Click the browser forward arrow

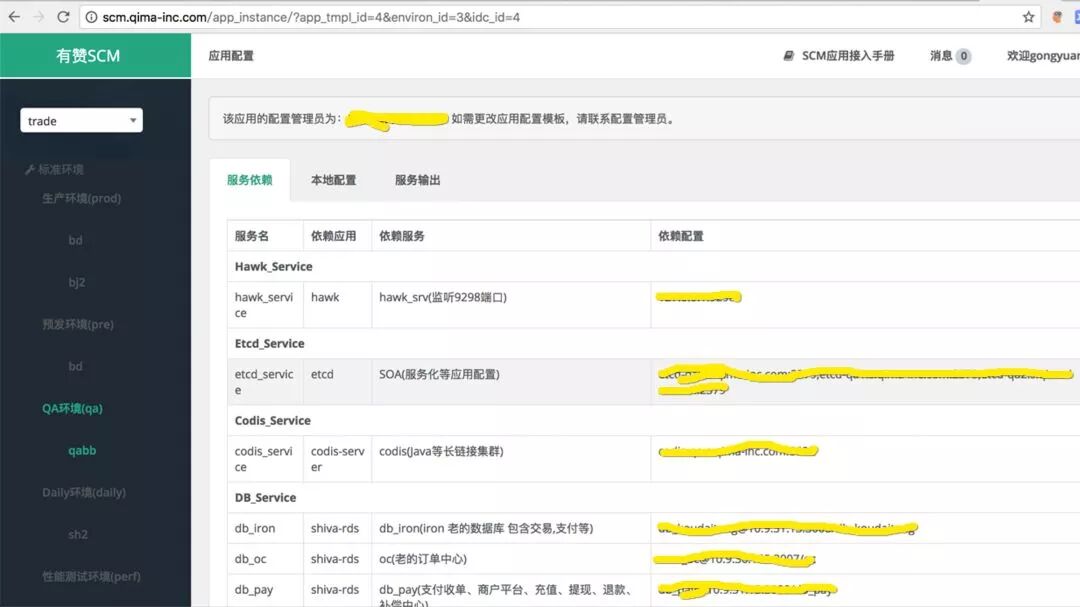(39, 17)
